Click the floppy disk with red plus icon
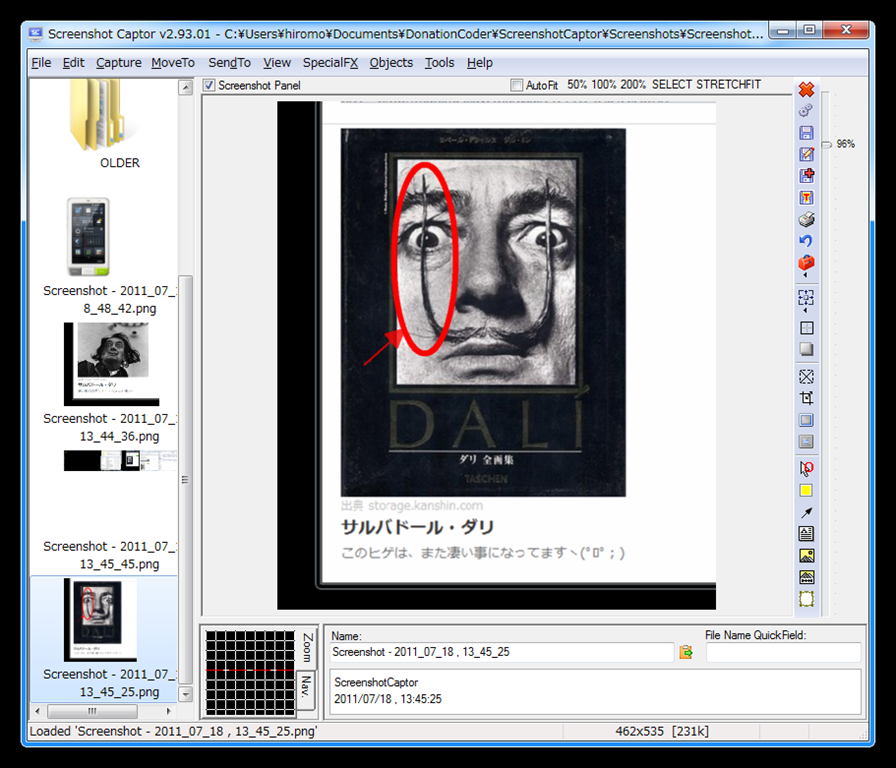This screenshot has width=896, height=768. point(806,176)
